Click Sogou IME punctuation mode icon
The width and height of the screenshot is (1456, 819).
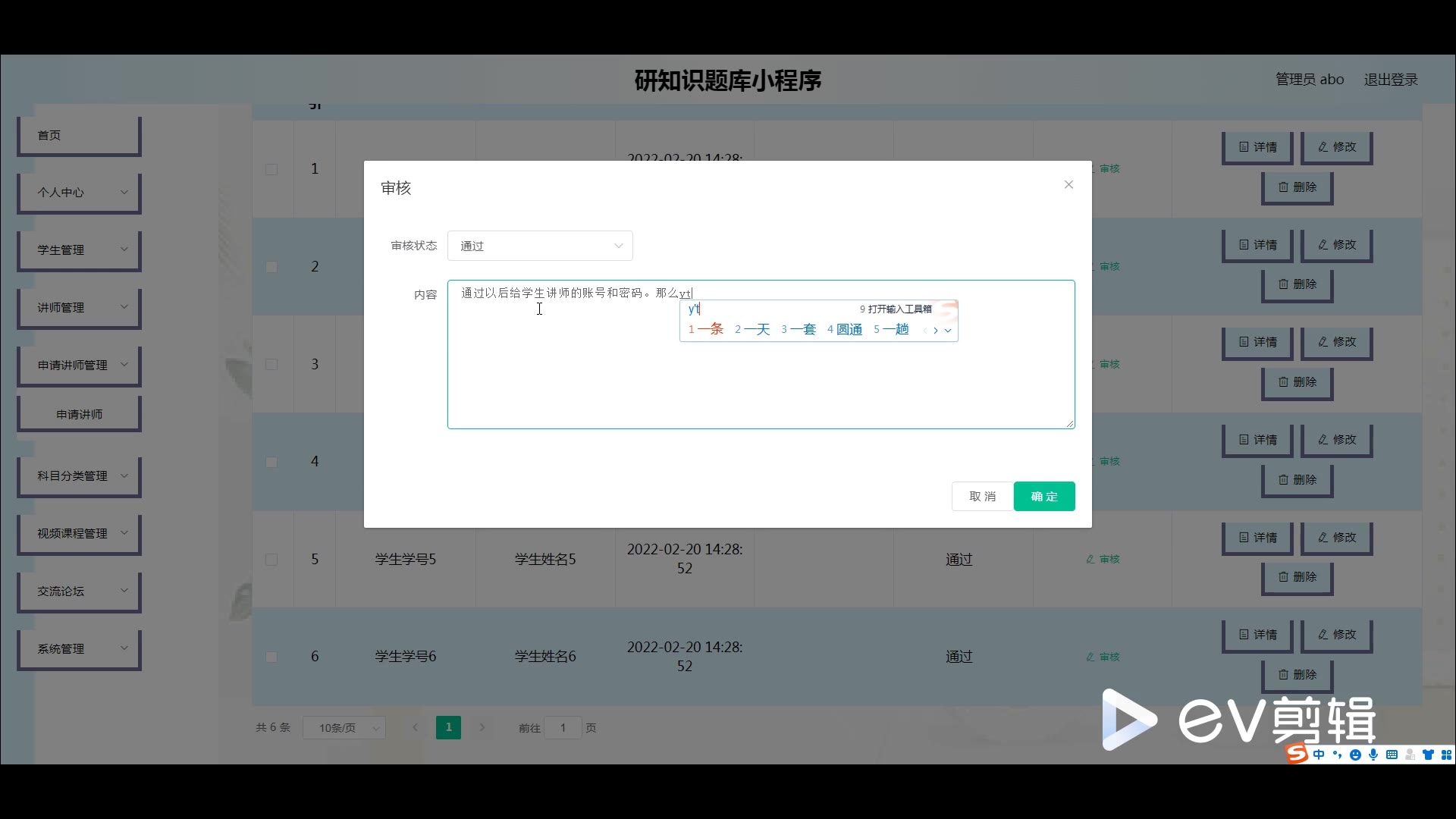click(1337, 755)
